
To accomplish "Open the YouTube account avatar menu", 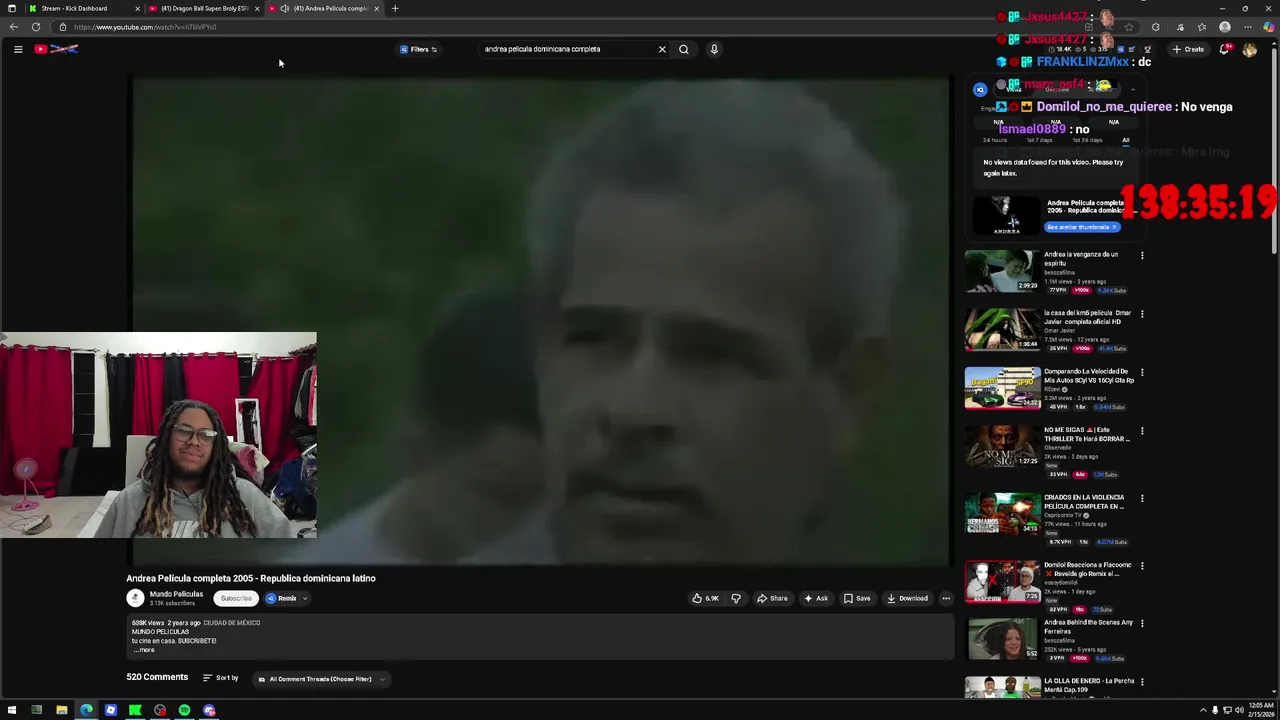I will pos(1249,49).
